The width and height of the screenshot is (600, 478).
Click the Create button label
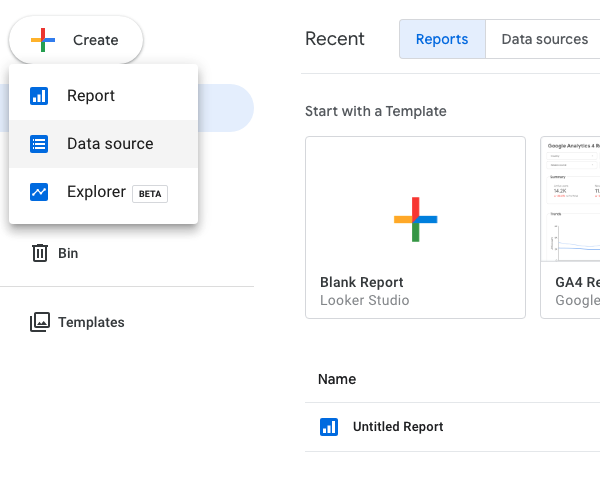(x=96, y=40)
